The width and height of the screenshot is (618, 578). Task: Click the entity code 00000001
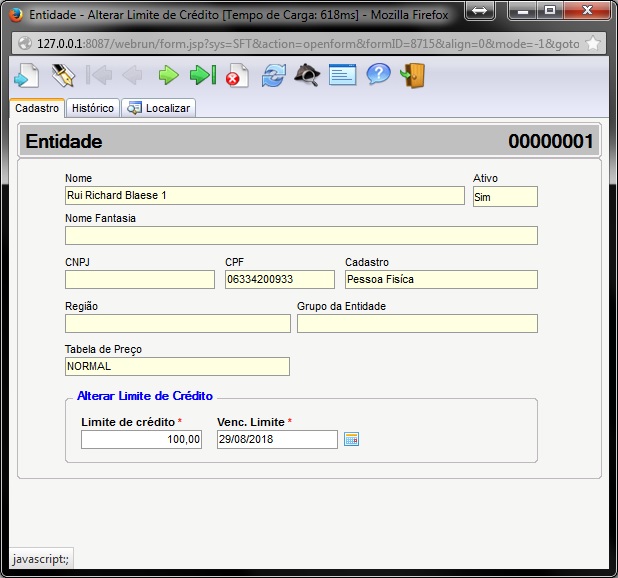tap(551, 141)
